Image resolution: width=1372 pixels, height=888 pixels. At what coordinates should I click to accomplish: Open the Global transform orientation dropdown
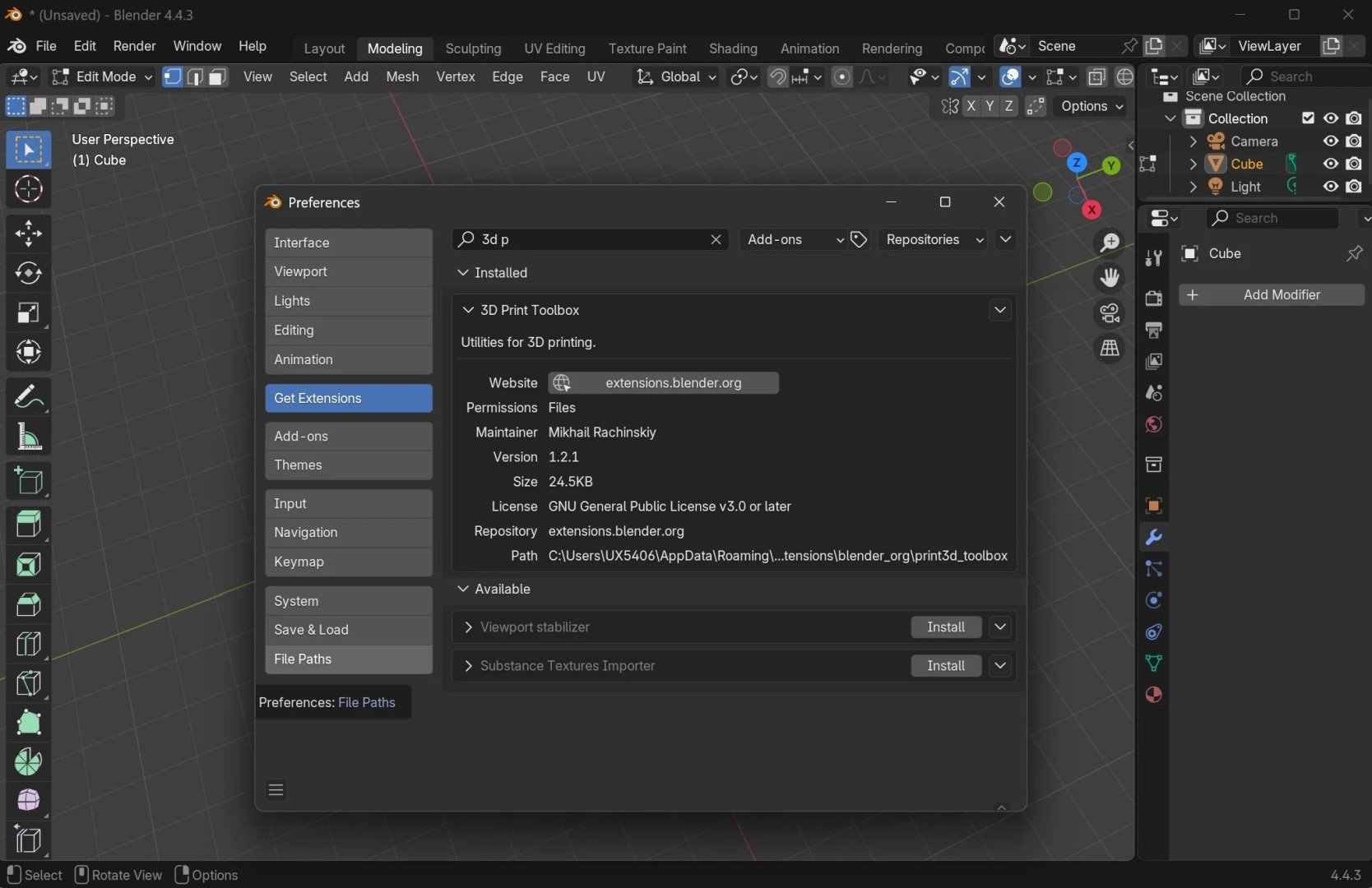(676, 76)
